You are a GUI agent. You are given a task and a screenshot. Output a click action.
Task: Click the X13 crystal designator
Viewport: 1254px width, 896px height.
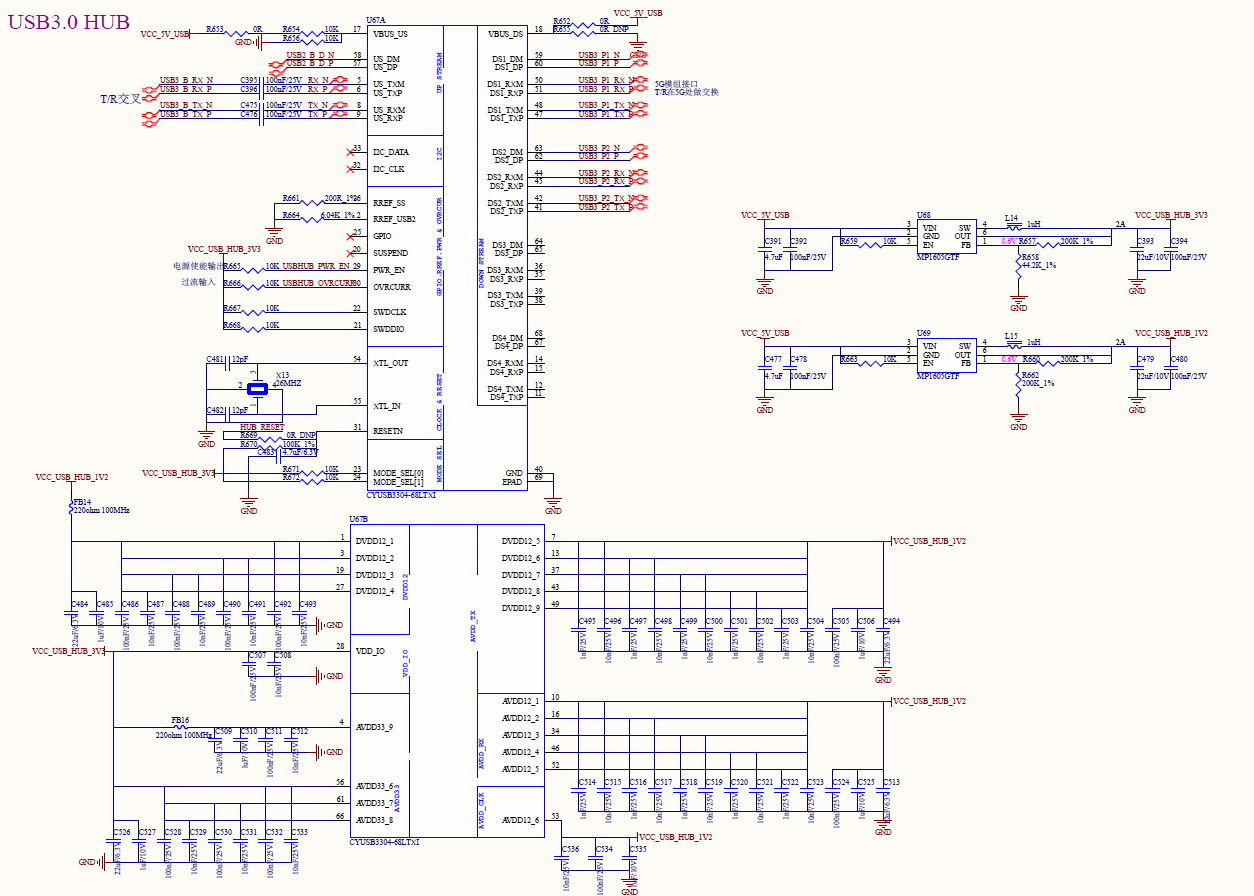pyautogui.click(x=283, y=374)
